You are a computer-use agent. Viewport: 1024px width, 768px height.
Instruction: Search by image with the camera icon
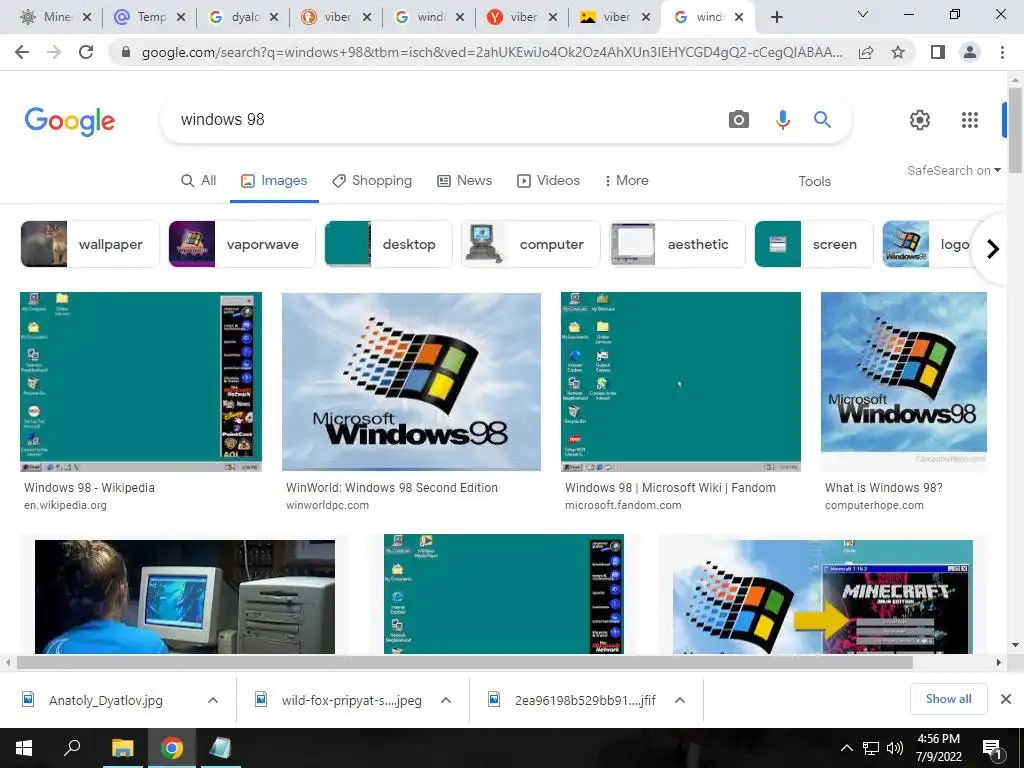coord(739,120)
